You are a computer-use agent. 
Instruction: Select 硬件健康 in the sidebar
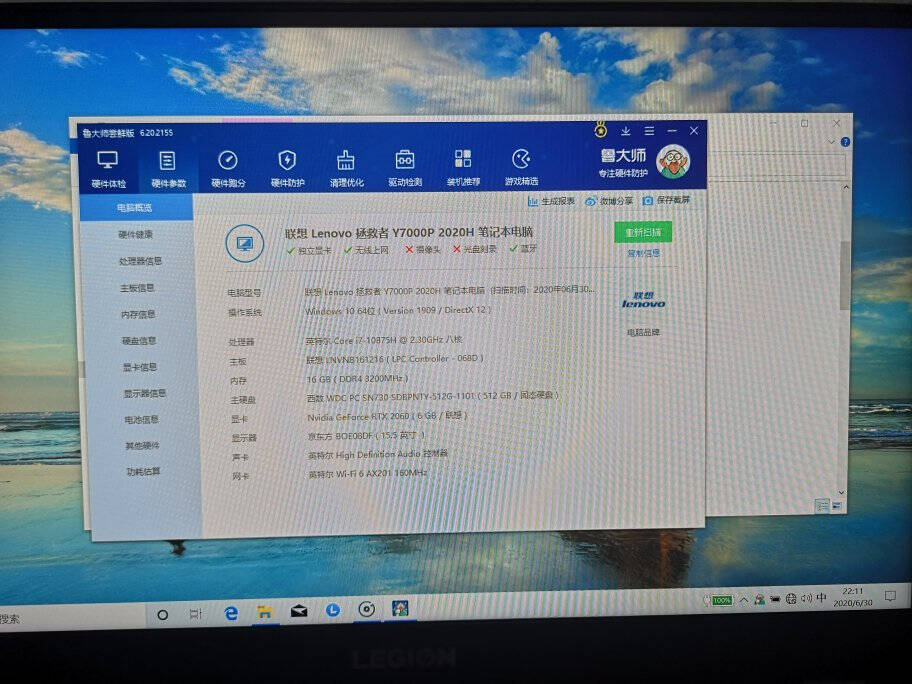136,234
